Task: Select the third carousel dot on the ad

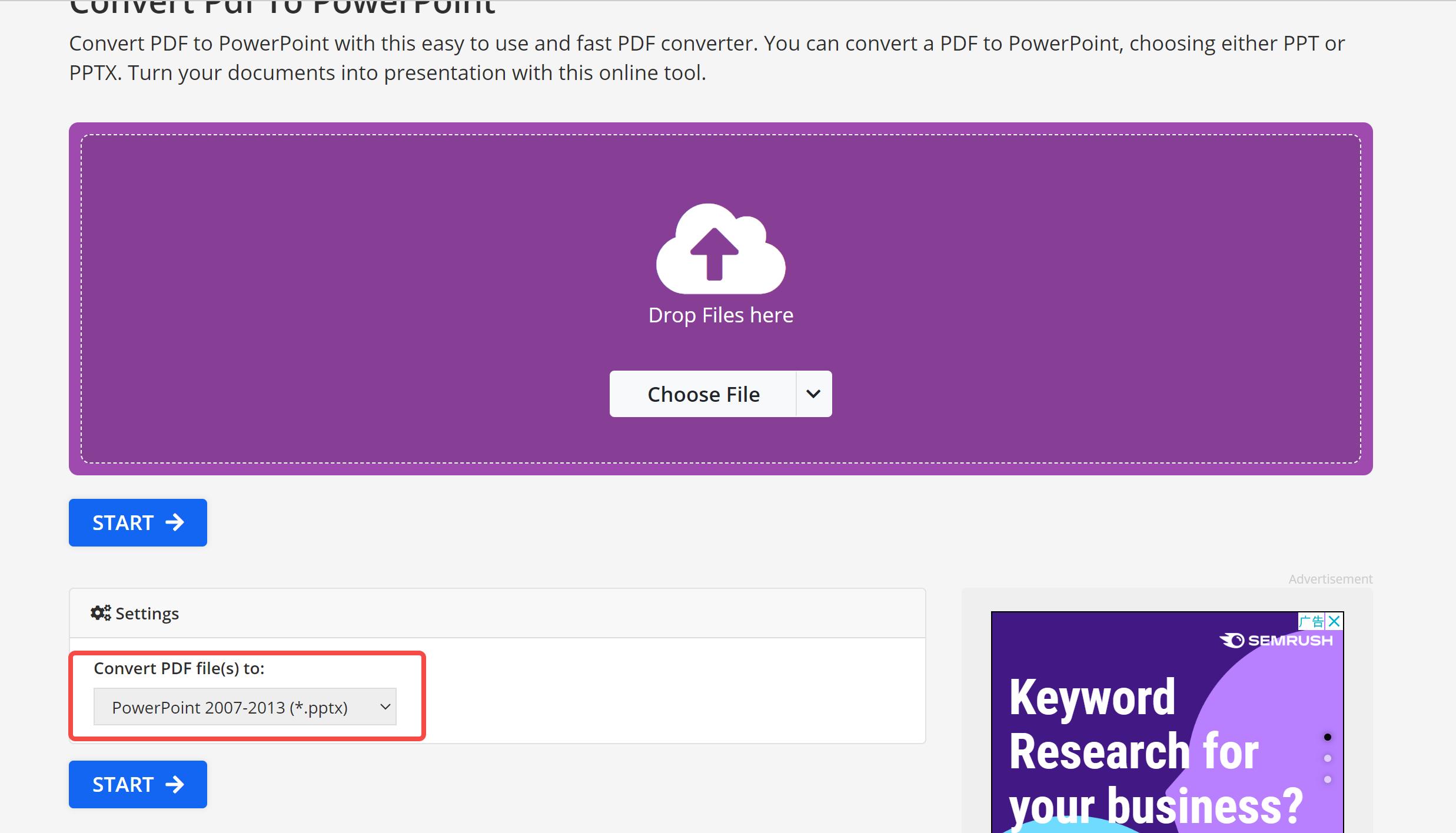Action: click(x=1328, y=780)
